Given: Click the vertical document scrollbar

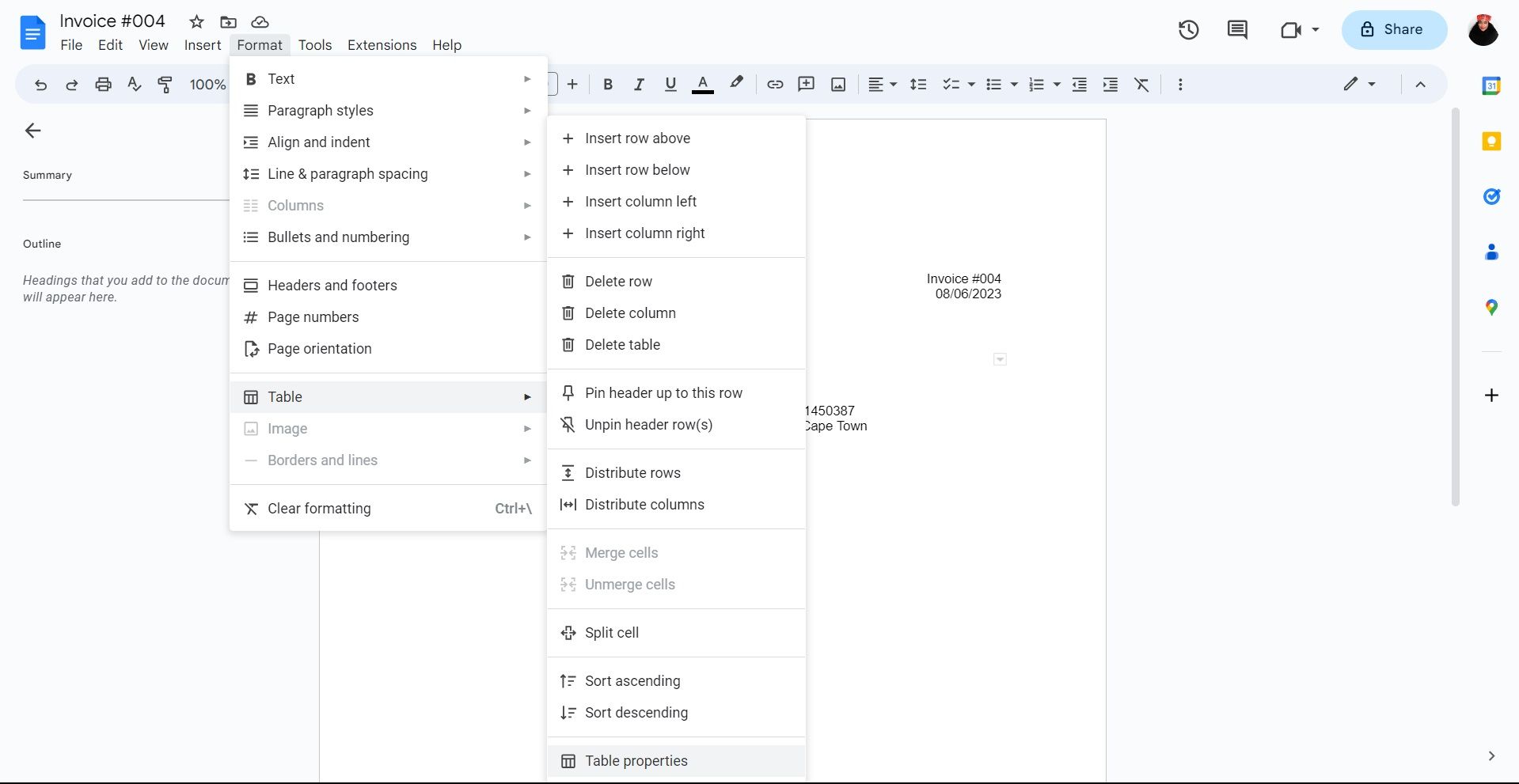Looking at the screenshot, I should click(1455, 307).
